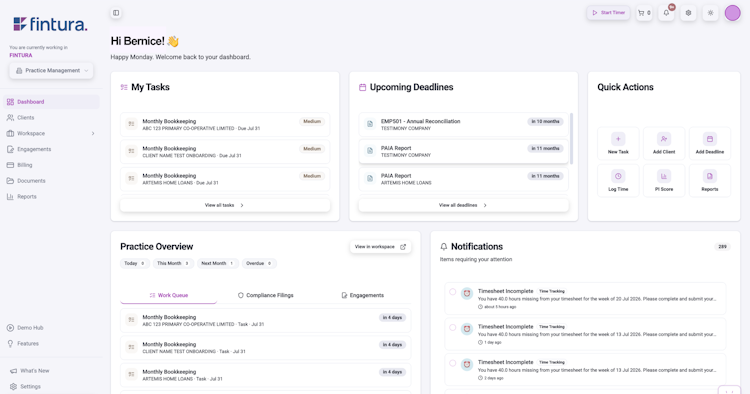Open Artemis Home Loans task in My Tasks
The width and height of the screenshot is (750, 394).
coord(225,179)
